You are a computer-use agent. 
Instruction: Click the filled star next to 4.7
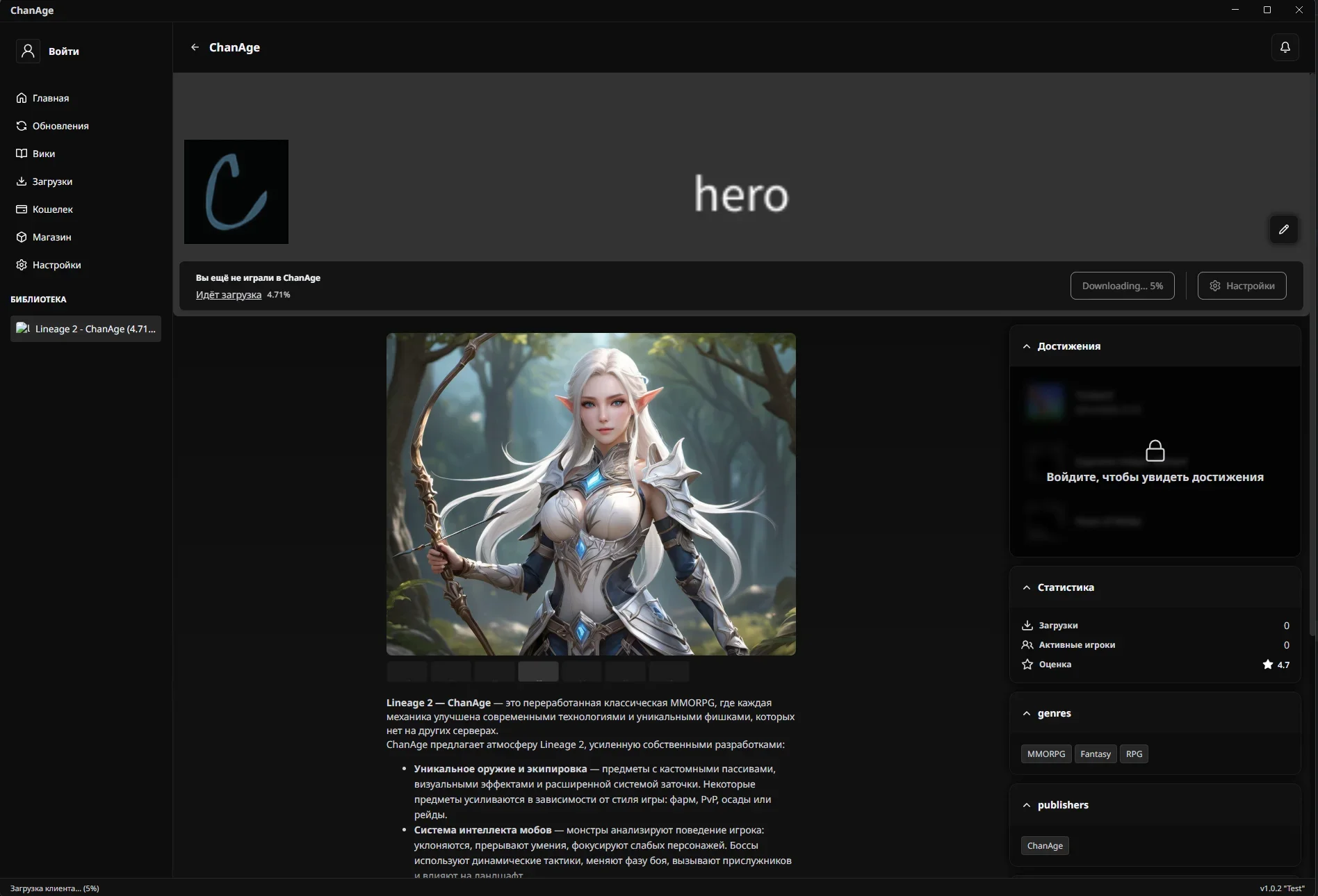1268,665
